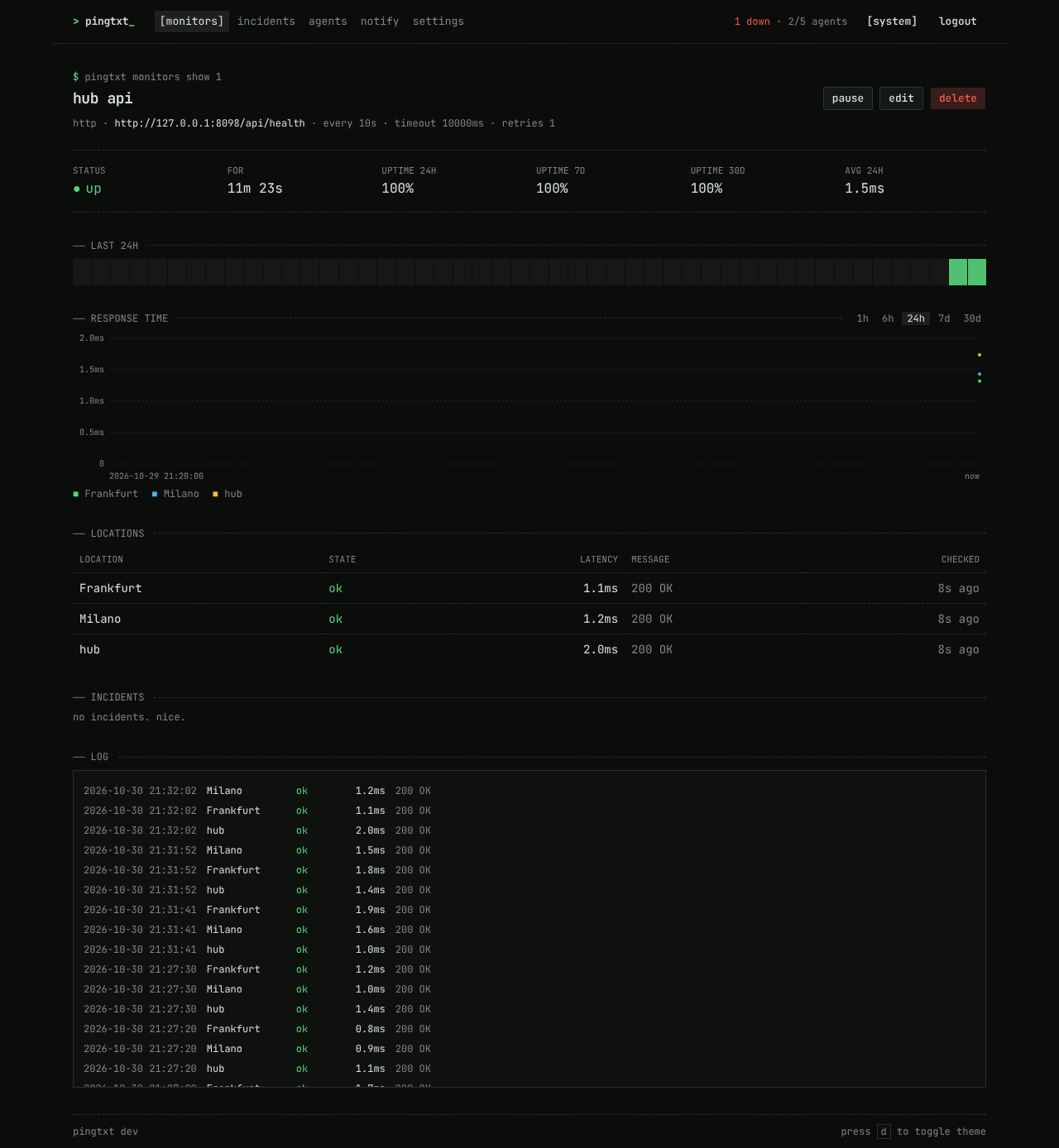Go to the agents tab
The width and height of the screenshot is (1059, 1148).
click(328, 22)
